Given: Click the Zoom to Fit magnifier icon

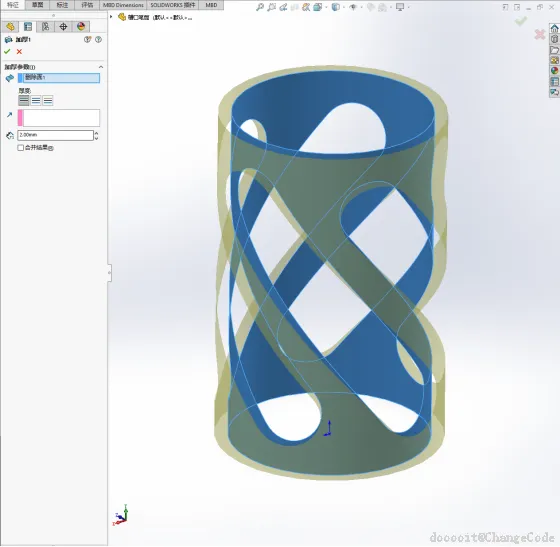Looking at the screenshot, I should click(x=260, y=7).
